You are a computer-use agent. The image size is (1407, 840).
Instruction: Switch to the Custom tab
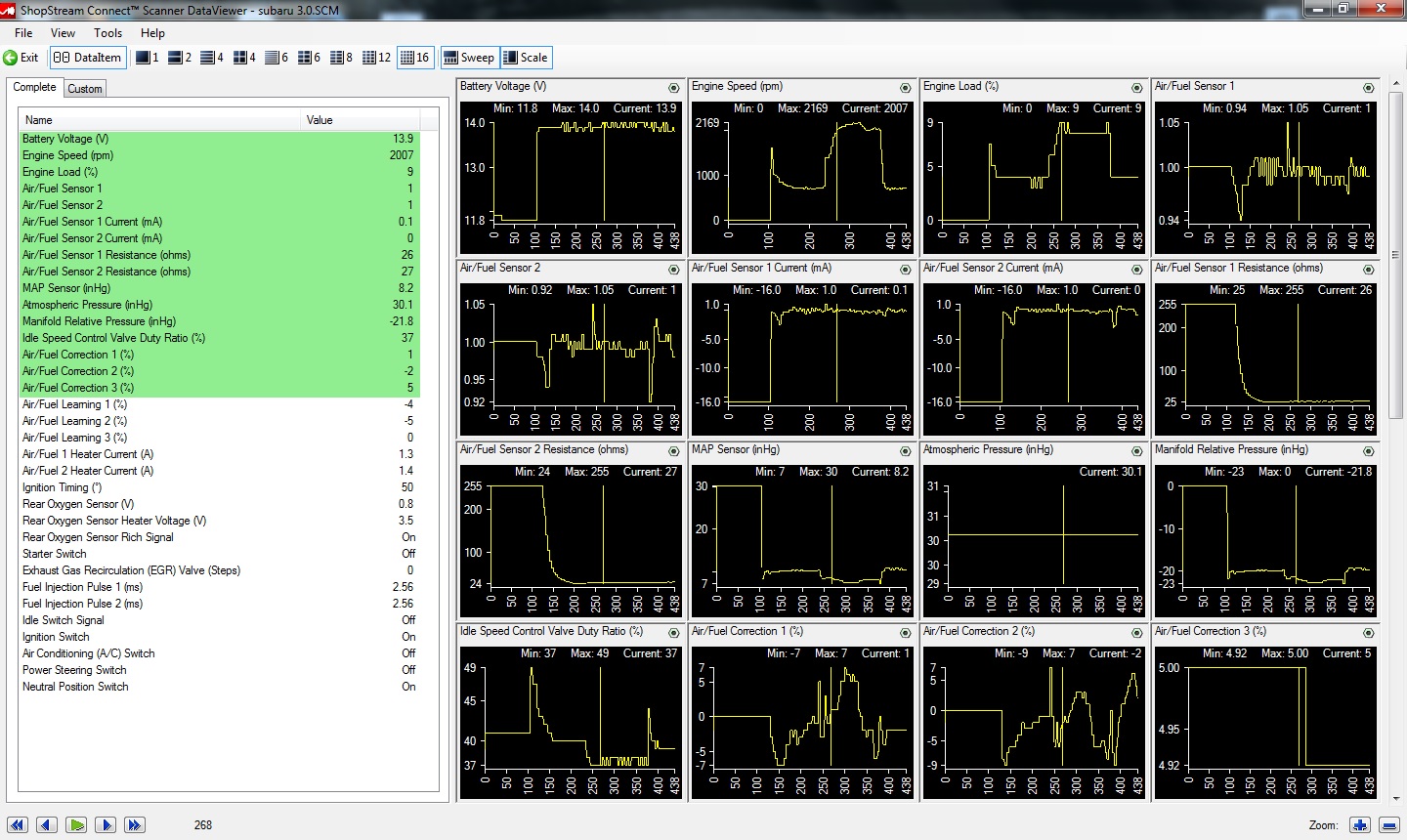[x=85, y=89]
